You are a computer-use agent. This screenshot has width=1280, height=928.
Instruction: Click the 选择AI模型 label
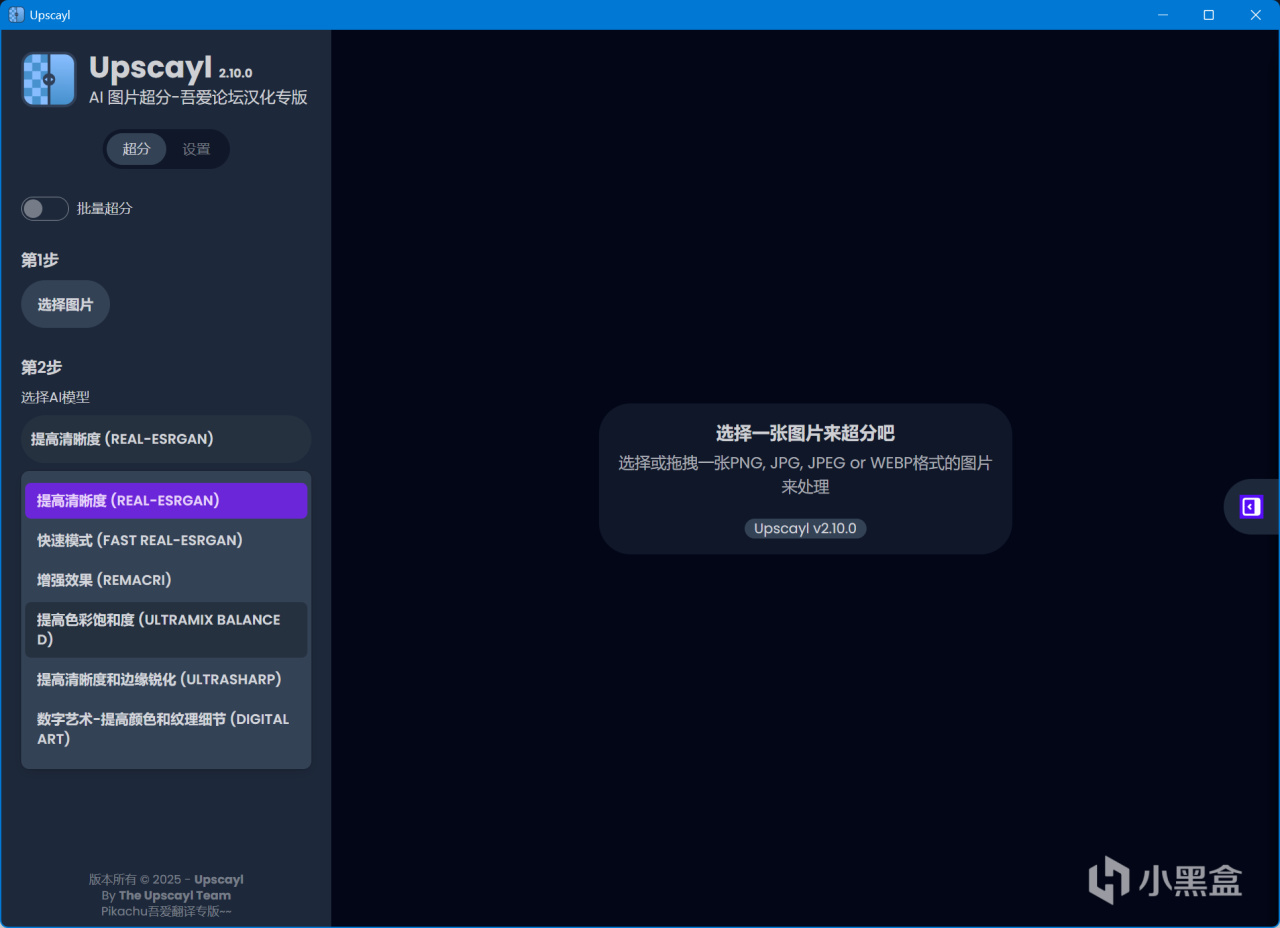56,397
